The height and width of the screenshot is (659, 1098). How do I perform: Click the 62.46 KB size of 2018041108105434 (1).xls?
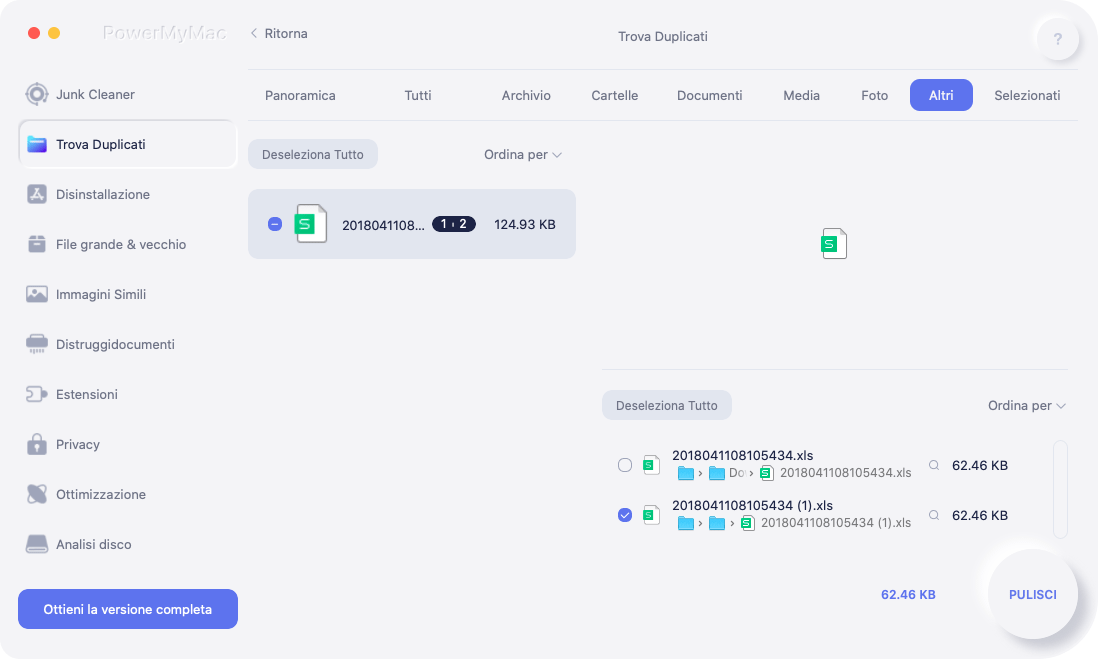pos(980,515)
